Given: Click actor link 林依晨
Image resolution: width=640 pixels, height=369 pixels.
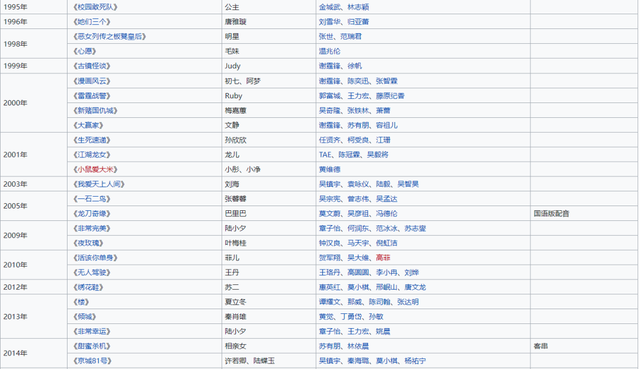Looking at the screenshot, I should (x=358, y=346).
